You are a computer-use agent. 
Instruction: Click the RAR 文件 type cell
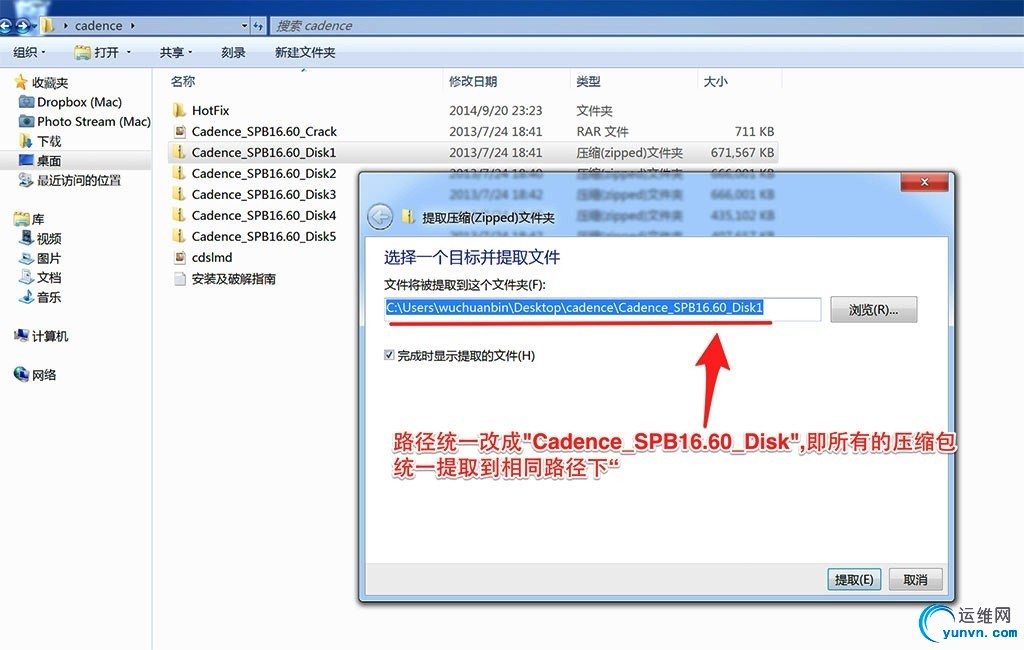tap(602, 131)
